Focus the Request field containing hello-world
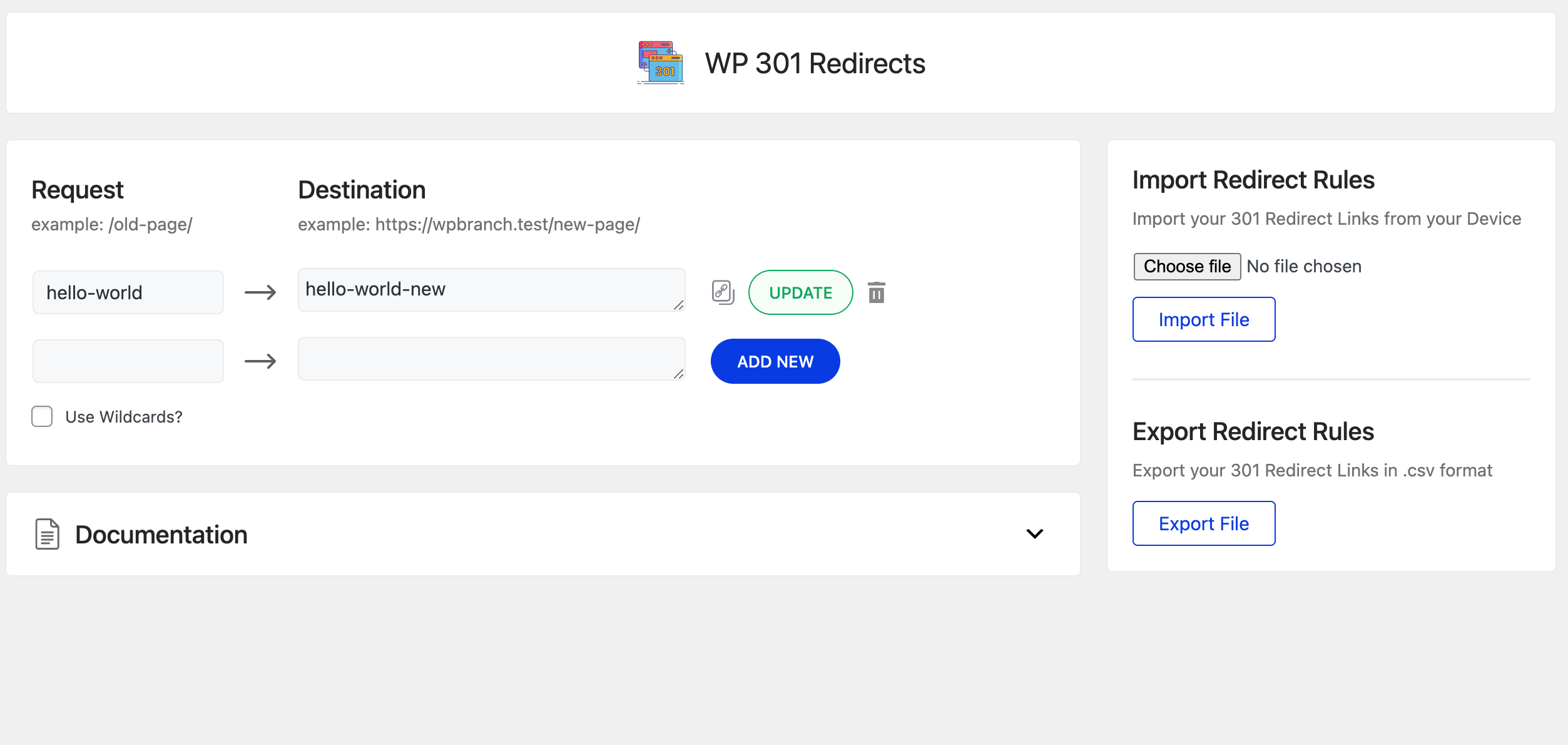Viewport: 1568px width, 745px height. tap(128, 292)
